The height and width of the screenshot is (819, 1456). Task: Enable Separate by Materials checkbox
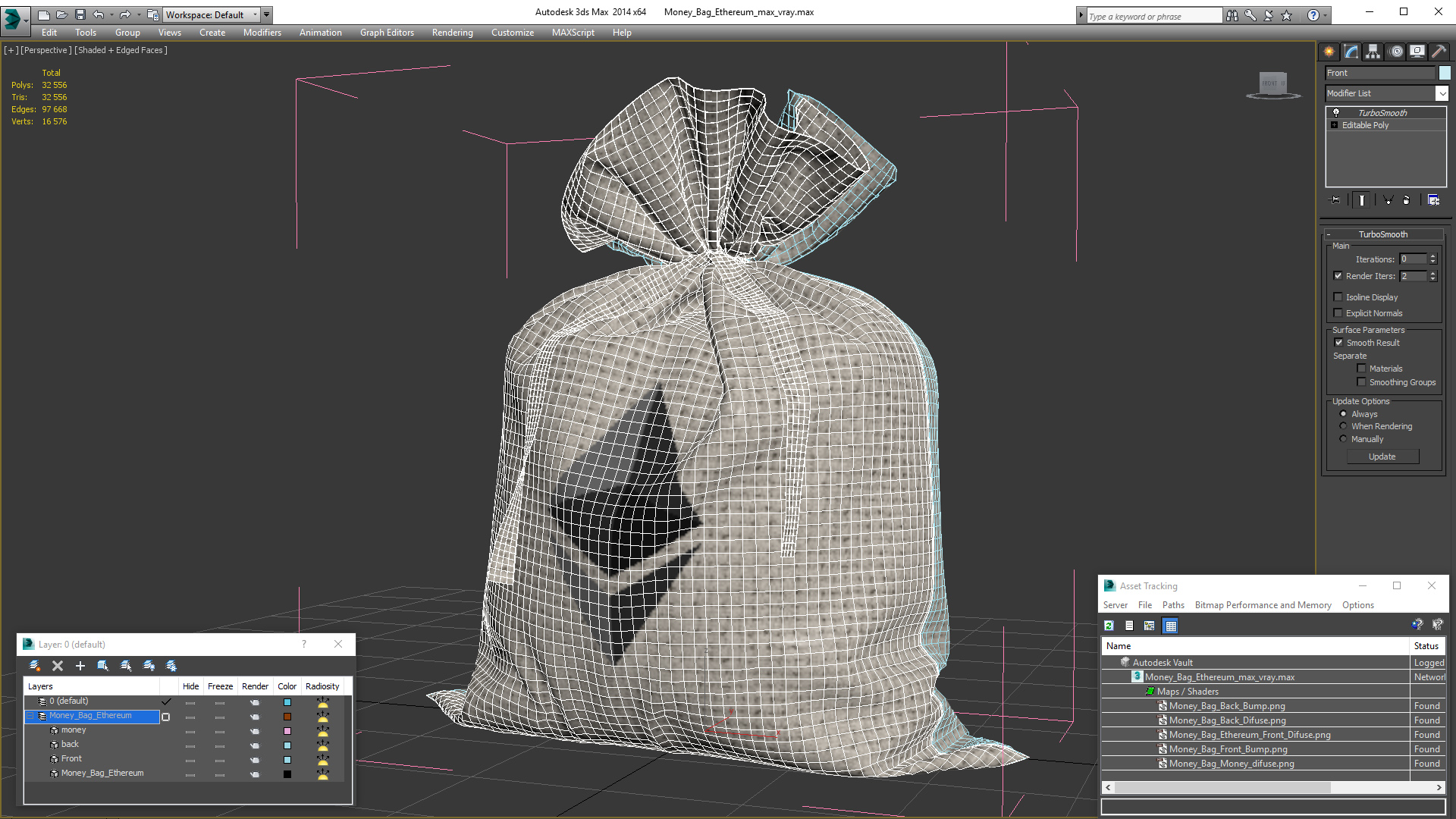click(x=1362, y=369)
